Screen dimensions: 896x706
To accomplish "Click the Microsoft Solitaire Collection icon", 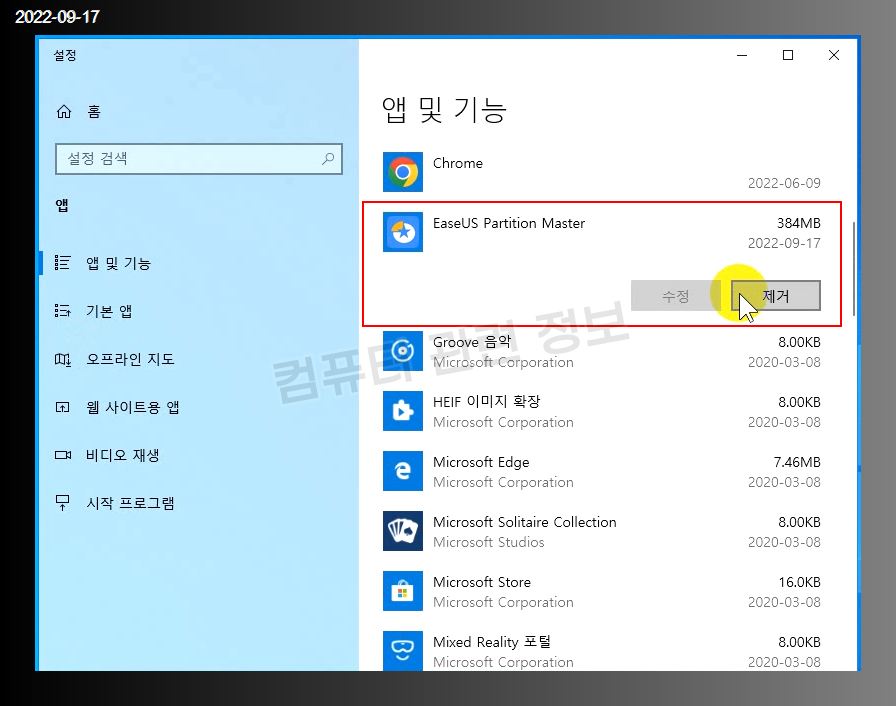I will (403, 531).
